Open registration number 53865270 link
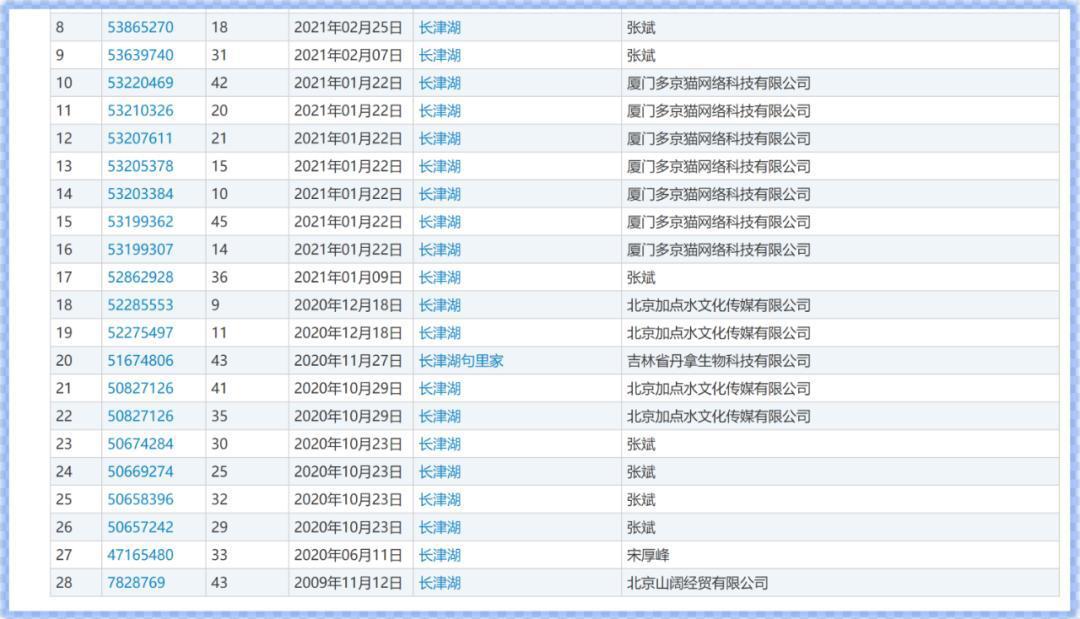The image size is (1080, 619). [140, 27]
